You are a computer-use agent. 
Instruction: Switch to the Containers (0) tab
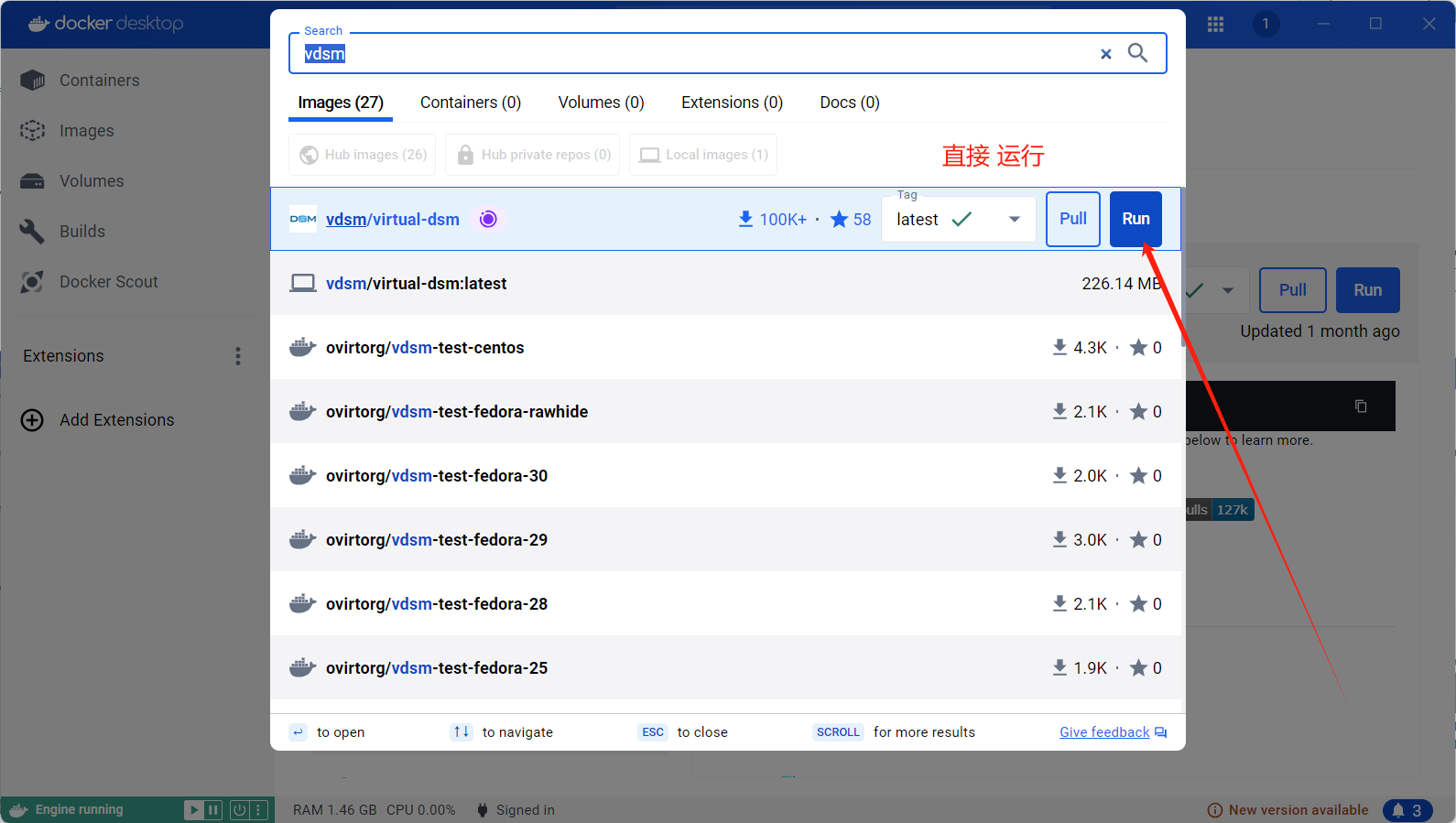(471, 103)
